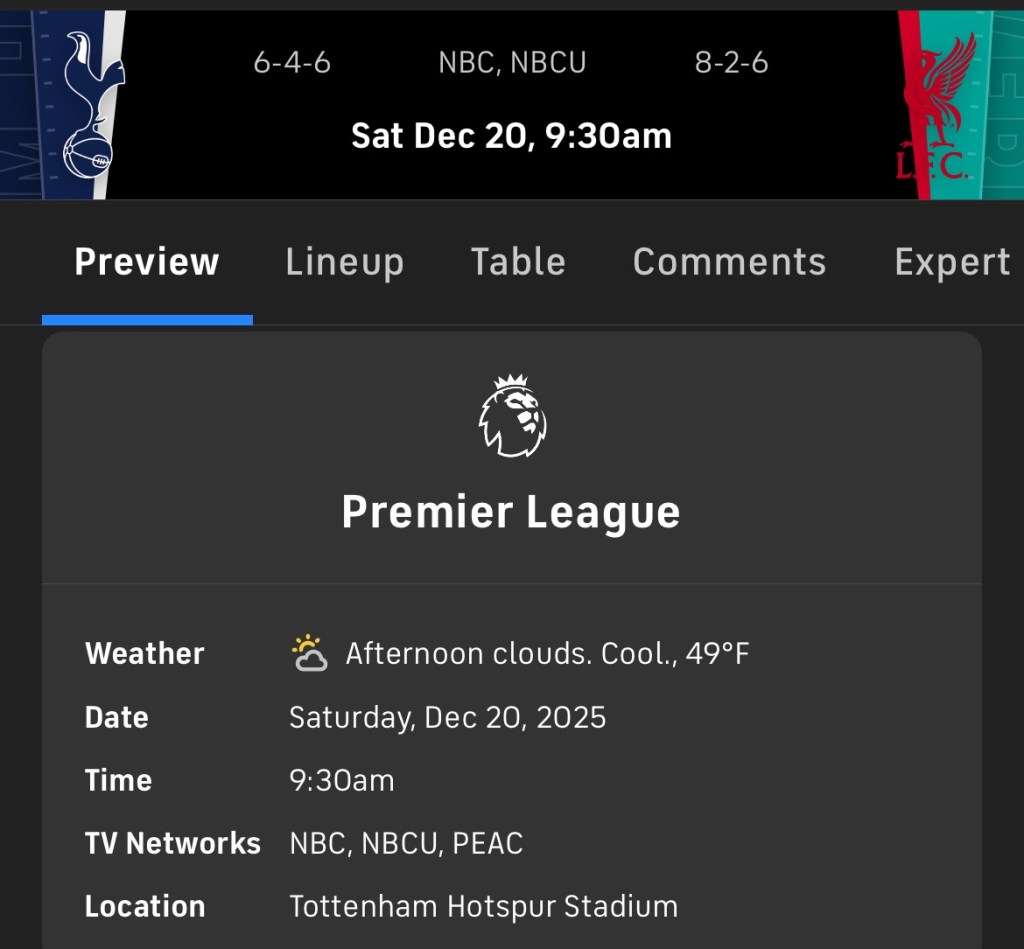Select the Saturday, Dec 20, 2025 date
Screen dimensions: 1024x949
447,717
